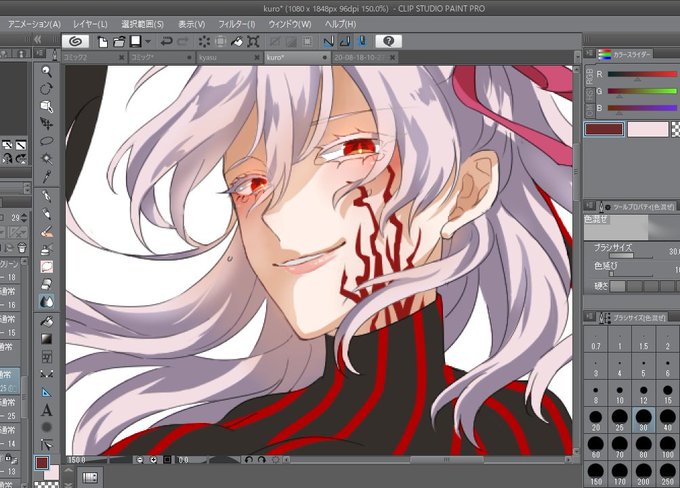This screenshot has width=680, height=488.
Task: Select the Eraser tool
Action: coord(46,284)
